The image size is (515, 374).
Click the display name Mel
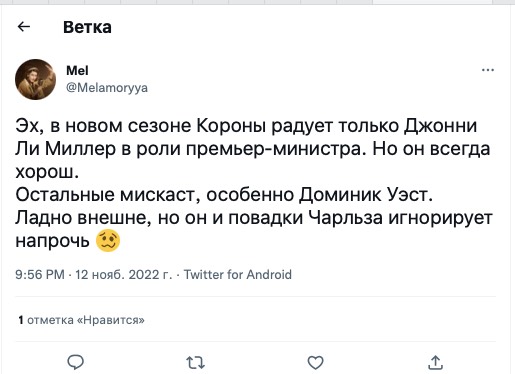(77, 70)
